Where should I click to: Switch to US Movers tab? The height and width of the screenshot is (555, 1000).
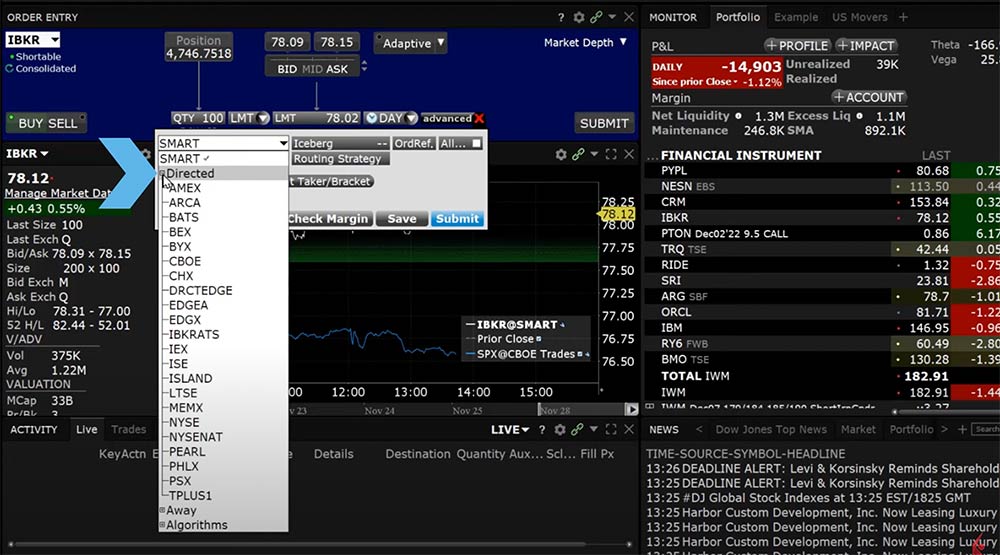coord(859,17)
